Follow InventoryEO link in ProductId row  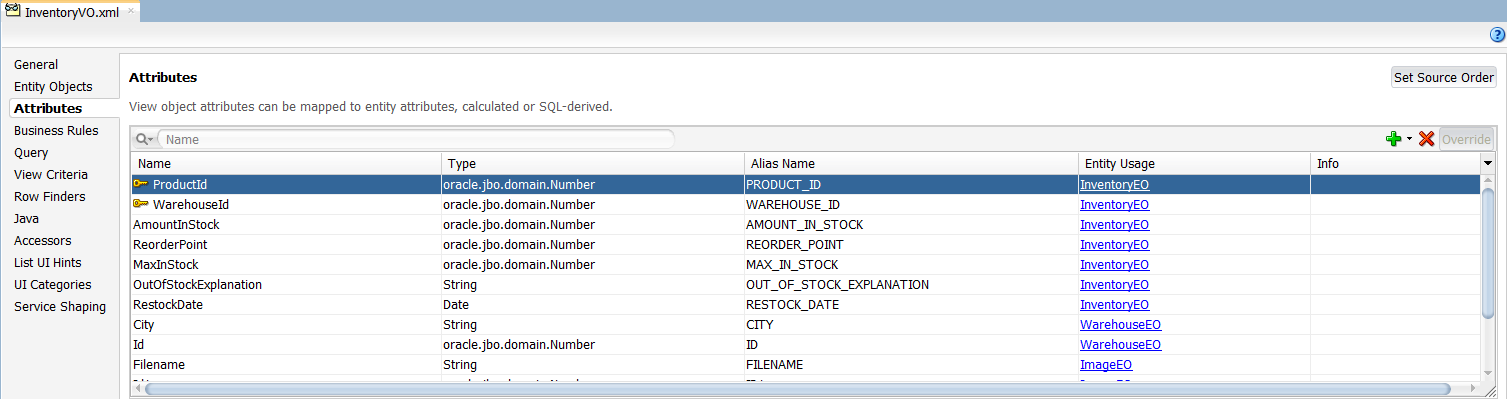(1114, 184)
